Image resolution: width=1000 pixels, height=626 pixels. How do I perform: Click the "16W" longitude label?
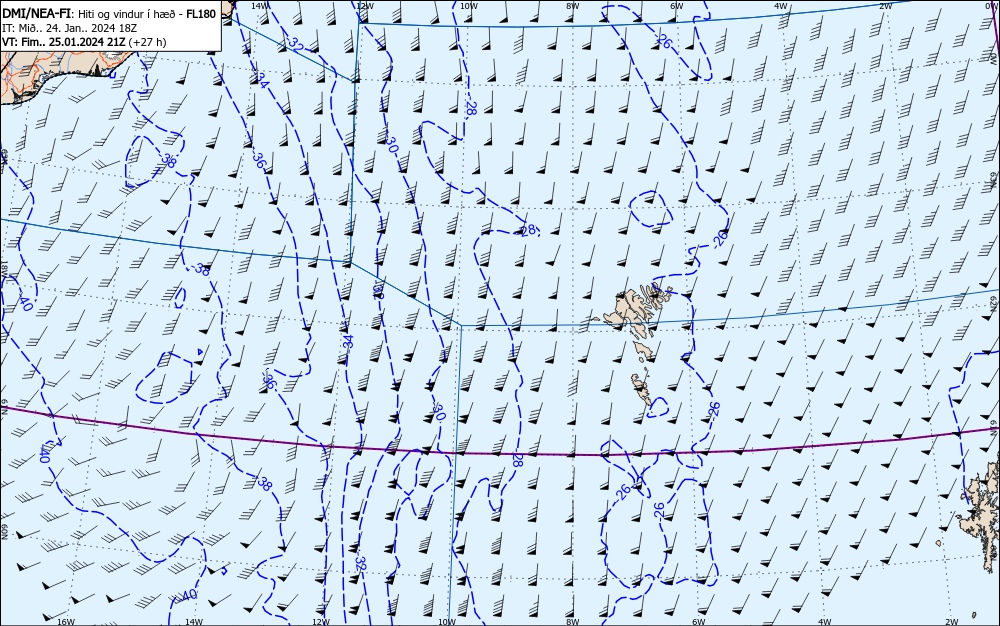(66, 622)
